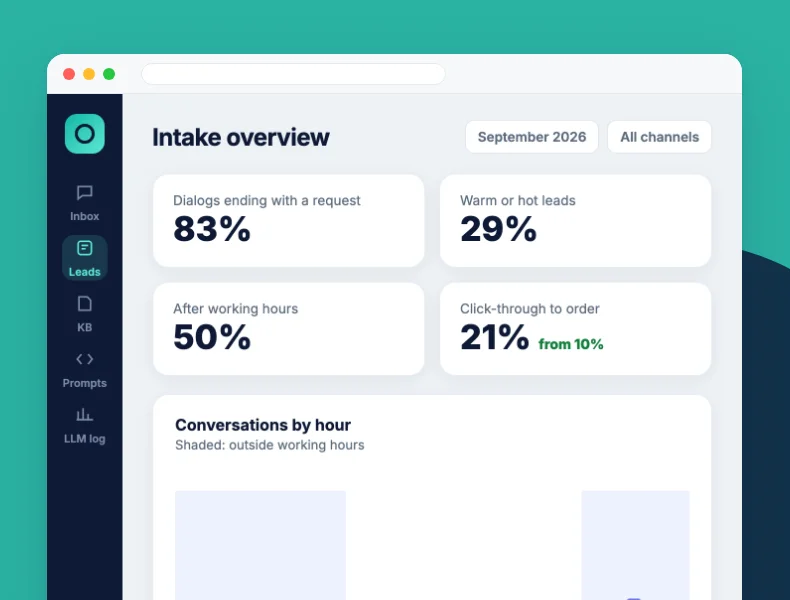This screenshot has height=600, width=790.
Task: Click Shaded: outside working hours subtitle
Action: point(270,445)
